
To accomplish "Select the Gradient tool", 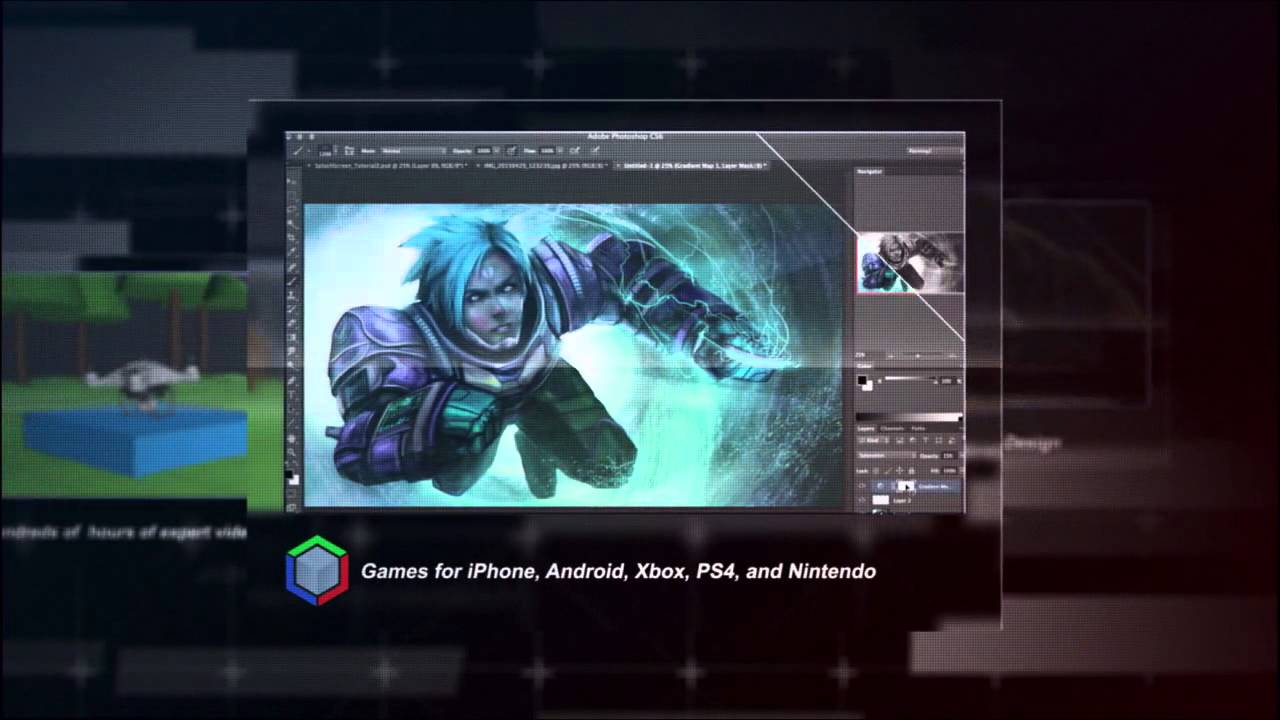I will (291, 337).
